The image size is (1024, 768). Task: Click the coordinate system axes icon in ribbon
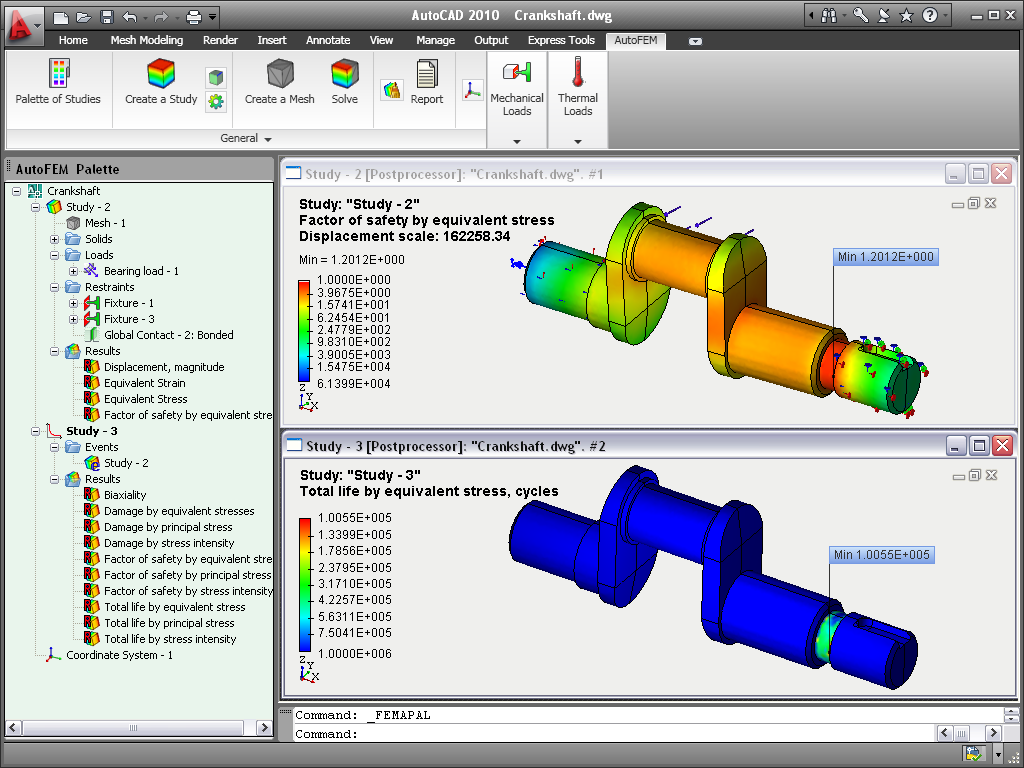pos(472,89)
